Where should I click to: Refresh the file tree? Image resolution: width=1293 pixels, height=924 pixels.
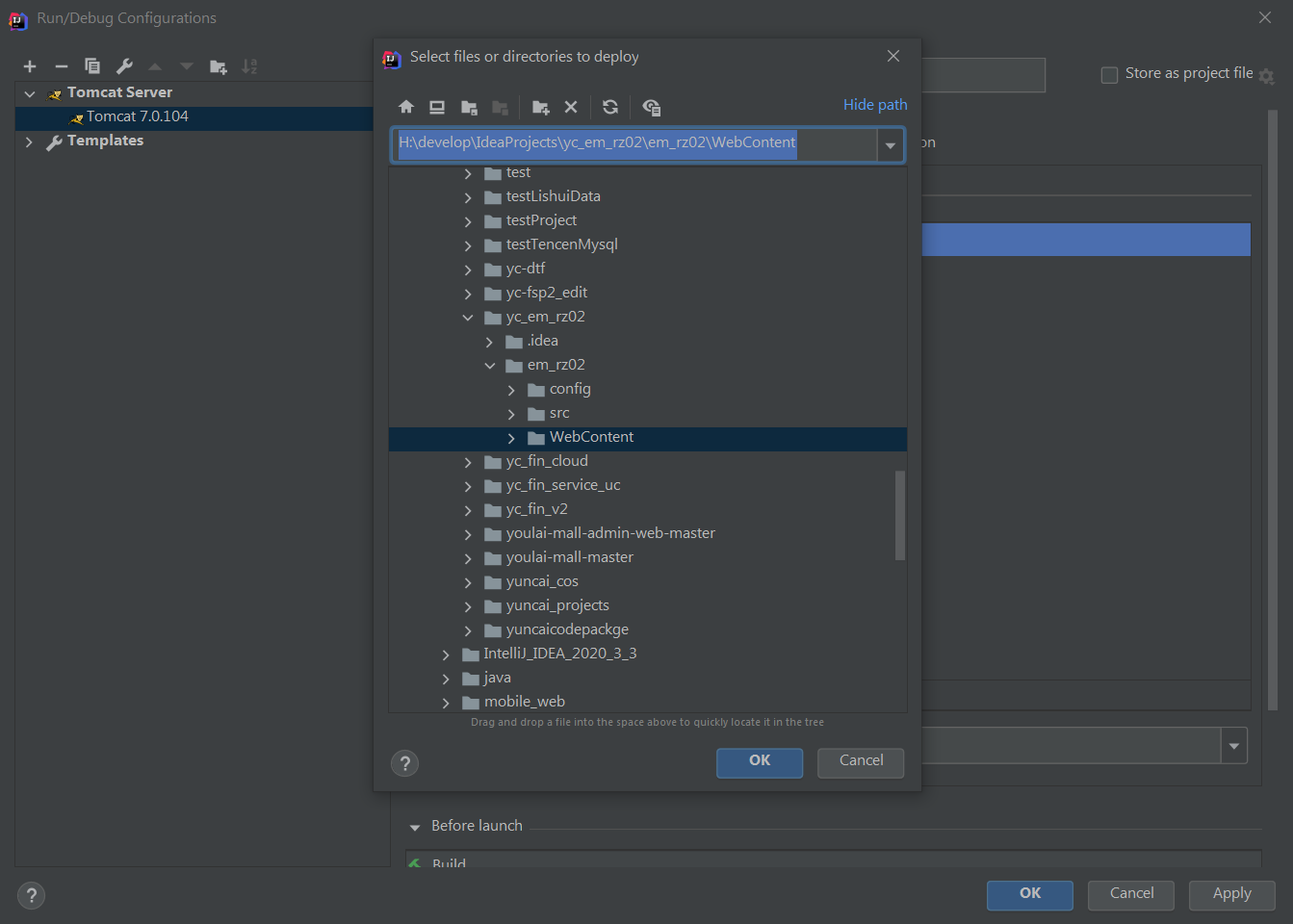(x=610, y=107)
